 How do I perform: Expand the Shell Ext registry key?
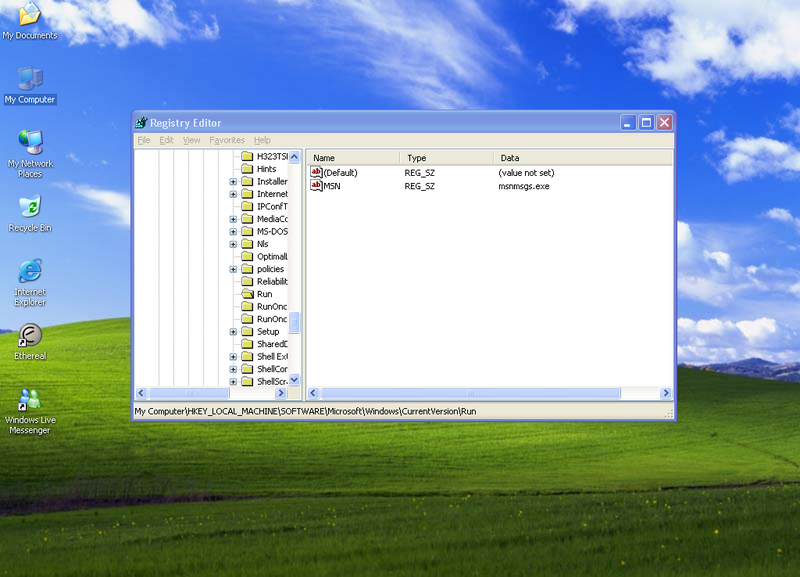233,357
